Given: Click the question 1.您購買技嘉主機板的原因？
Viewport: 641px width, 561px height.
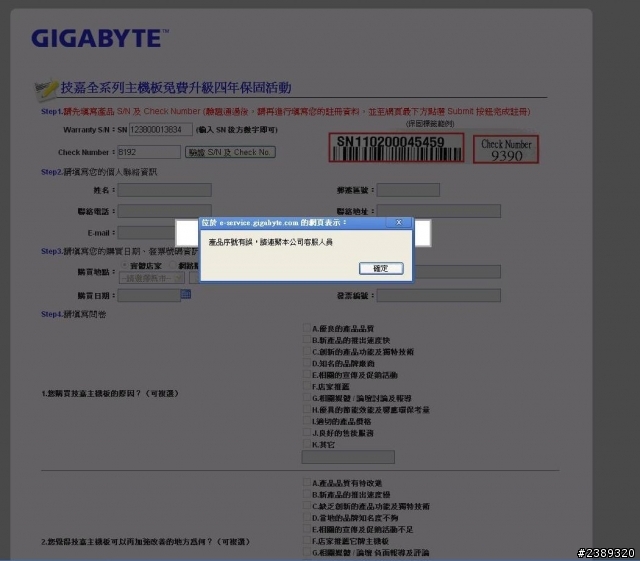Looking at the screenshot, I should point(110,393).
